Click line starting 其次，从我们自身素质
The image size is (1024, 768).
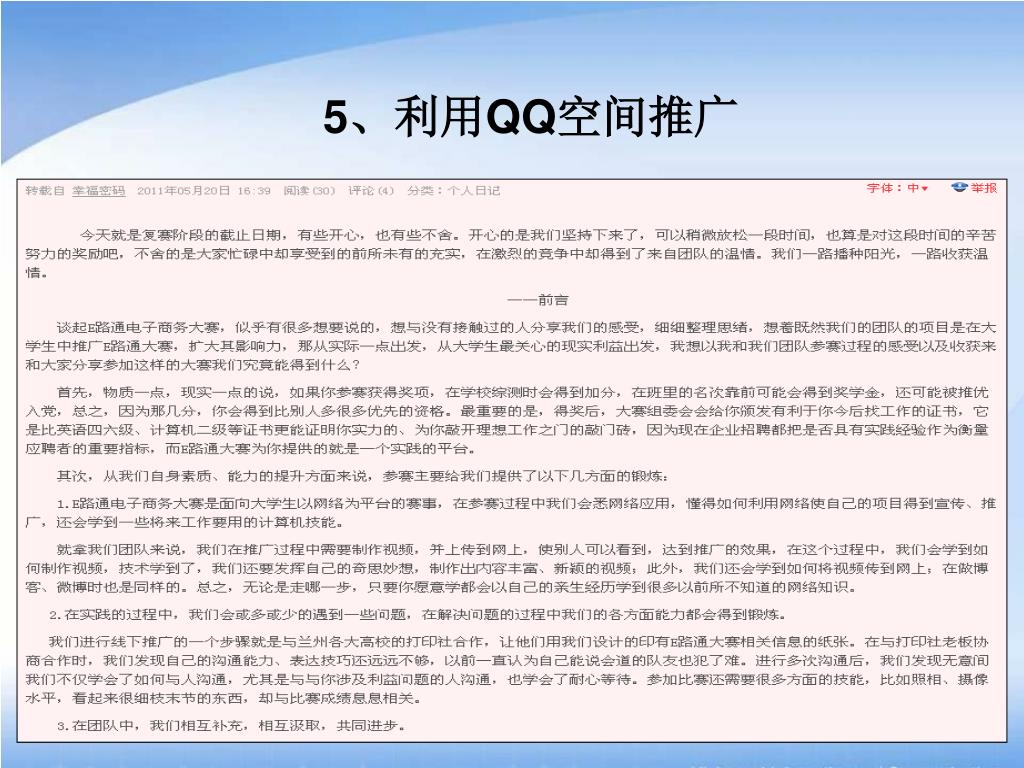click(362, 476)
